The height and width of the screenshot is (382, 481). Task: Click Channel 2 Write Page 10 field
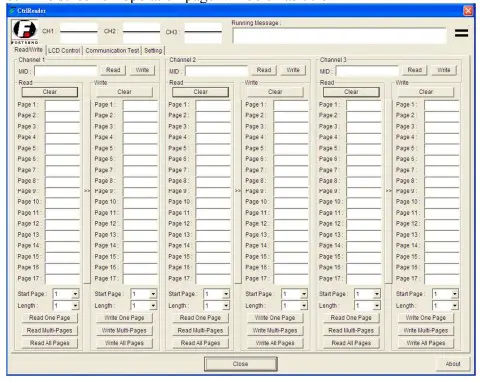click(x=291, y=202)
